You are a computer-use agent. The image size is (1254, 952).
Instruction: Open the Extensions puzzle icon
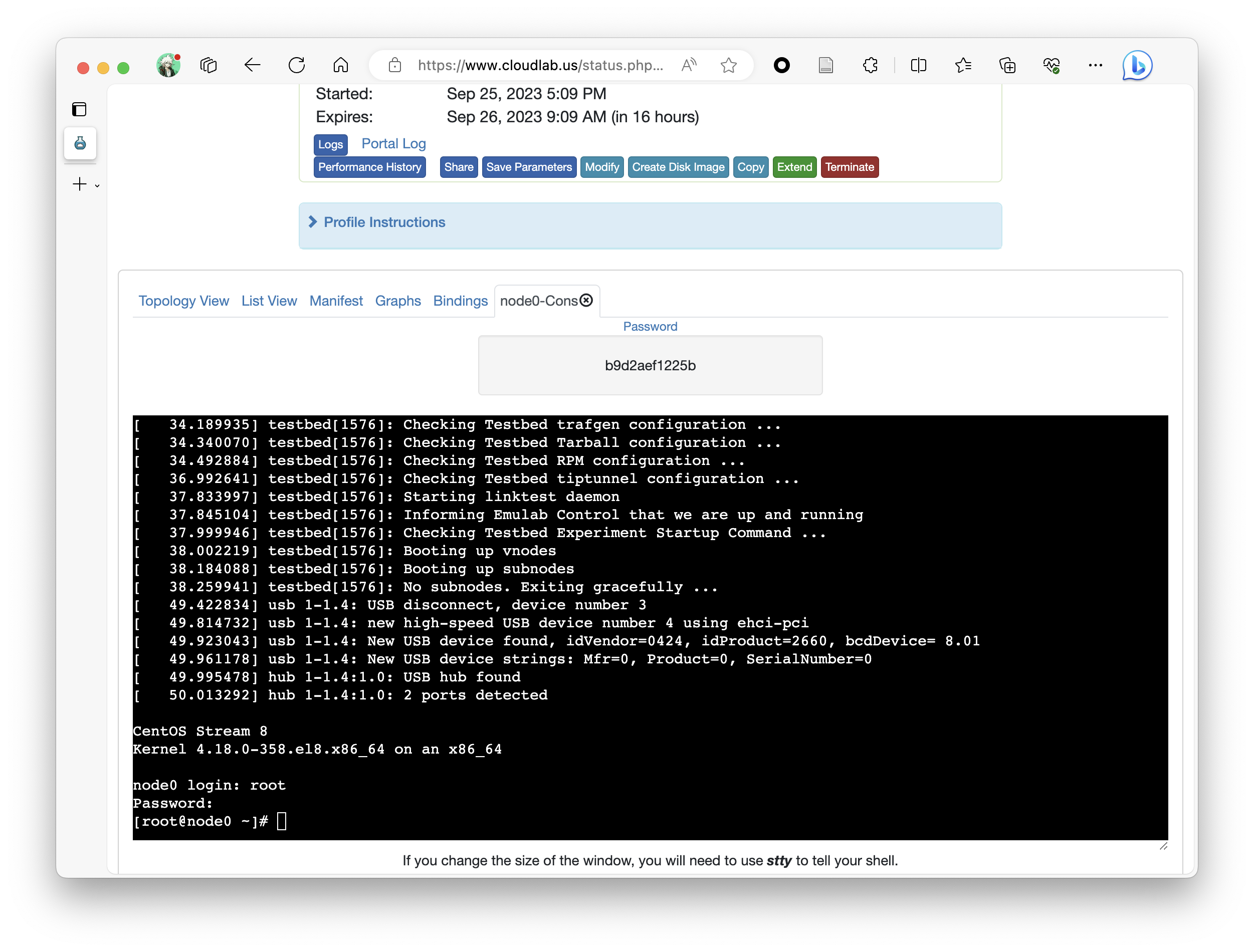click(870, 66)
